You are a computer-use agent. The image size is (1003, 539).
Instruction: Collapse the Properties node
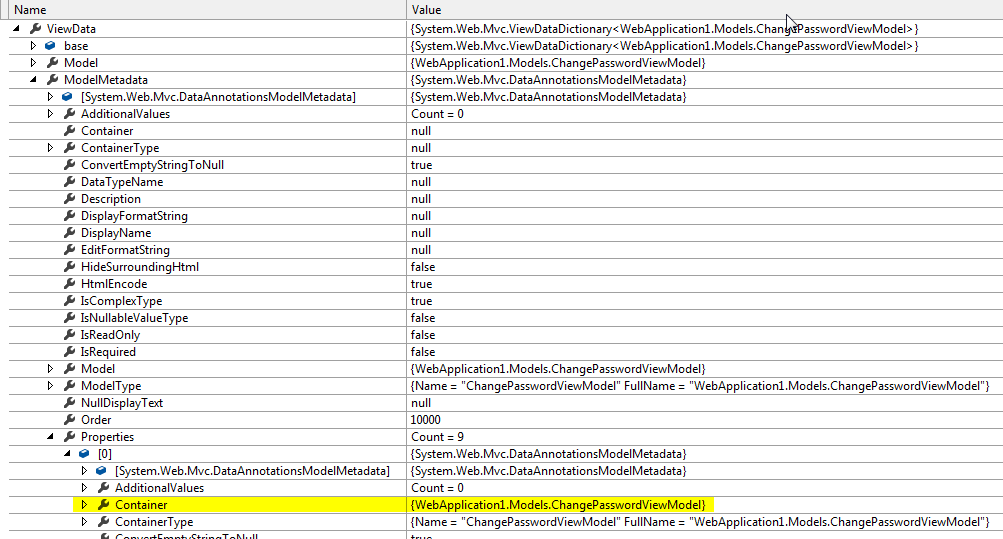(51, 437)
